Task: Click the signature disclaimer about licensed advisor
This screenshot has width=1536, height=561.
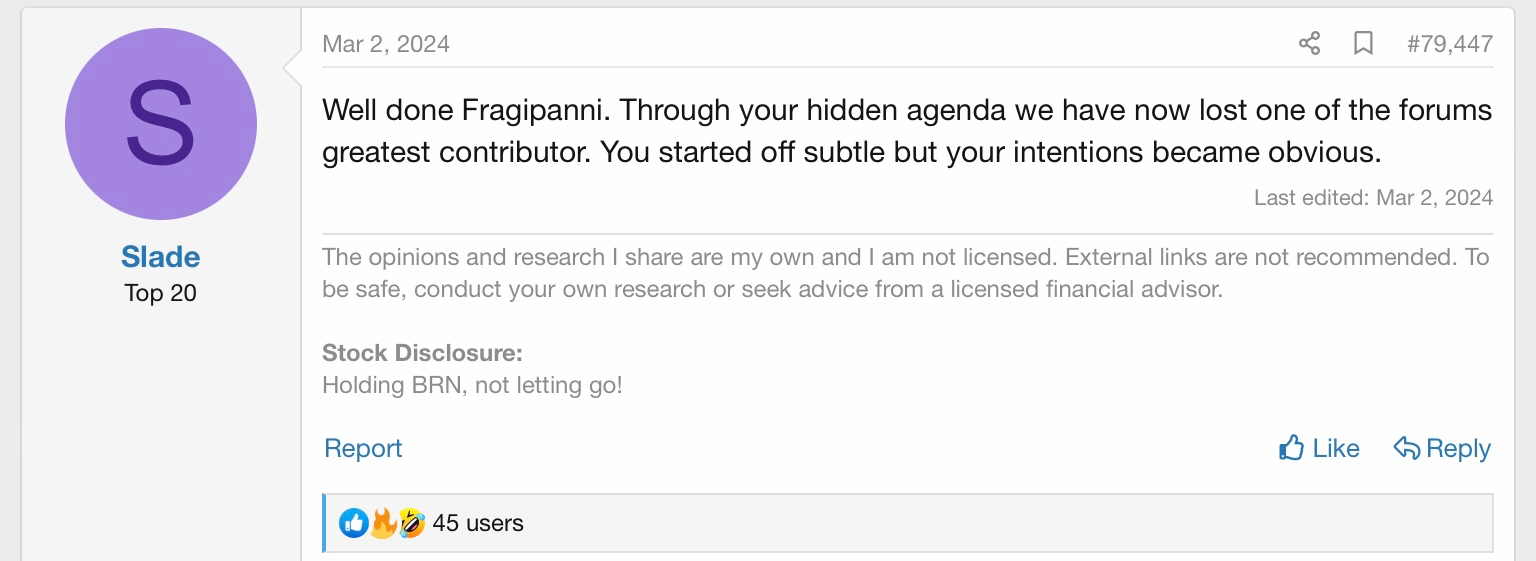Action: coord(906,274)
